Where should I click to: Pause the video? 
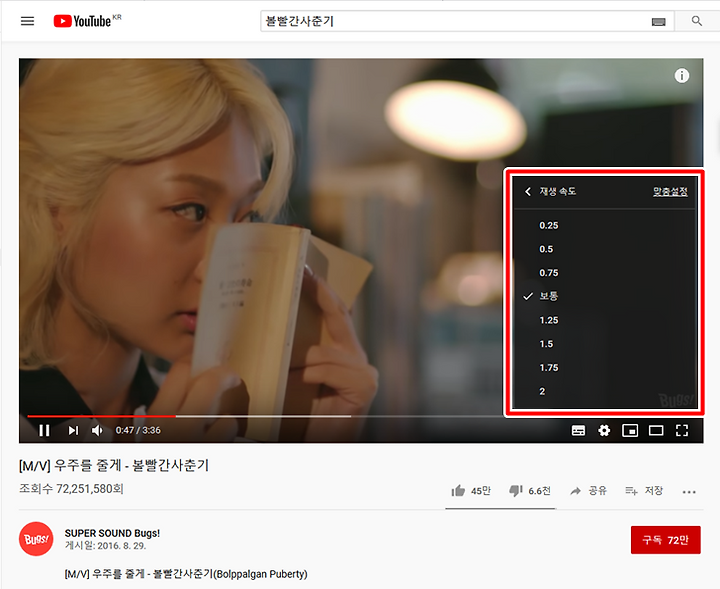coord(44,430)
